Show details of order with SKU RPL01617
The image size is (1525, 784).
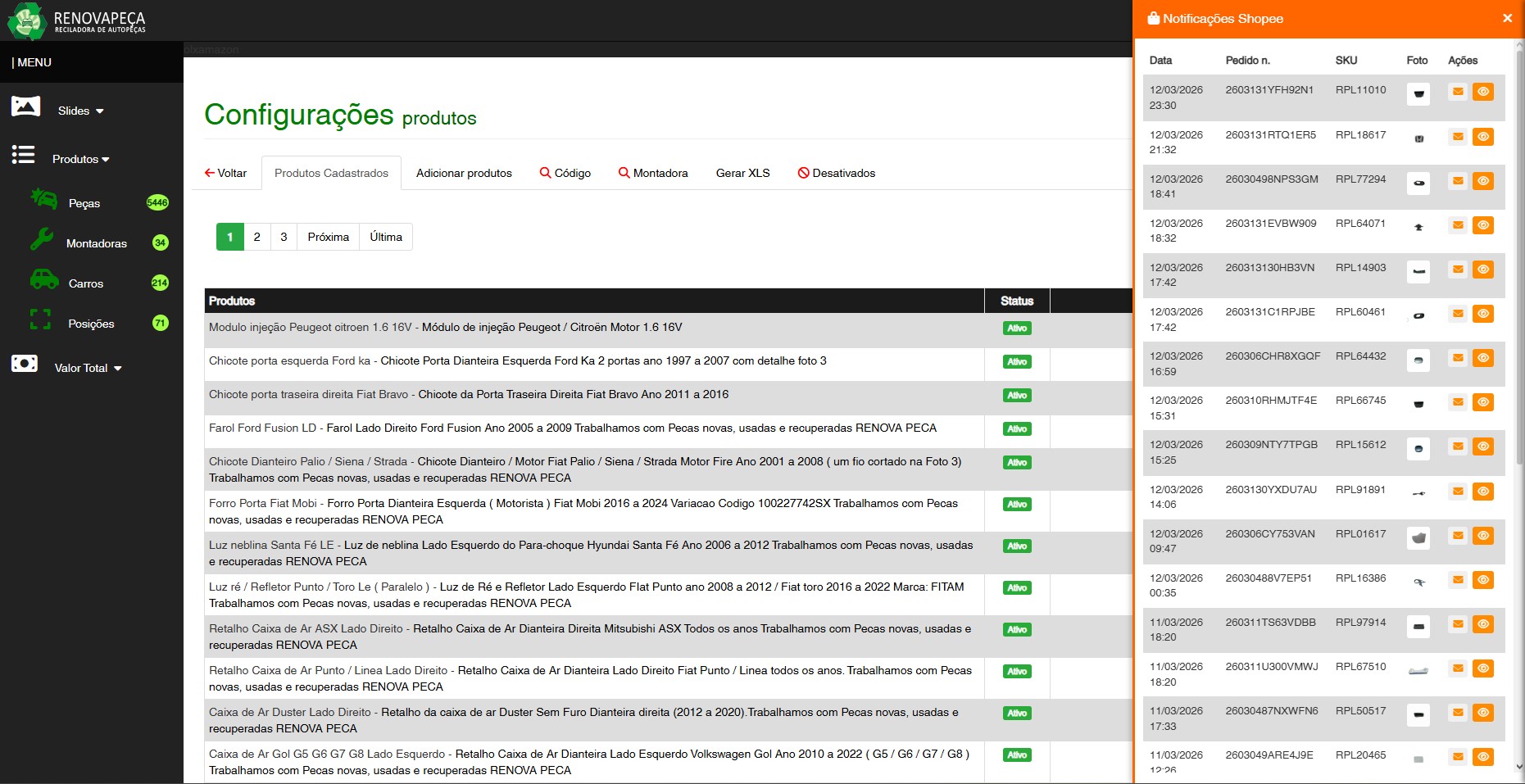(x=1482, y=536)
